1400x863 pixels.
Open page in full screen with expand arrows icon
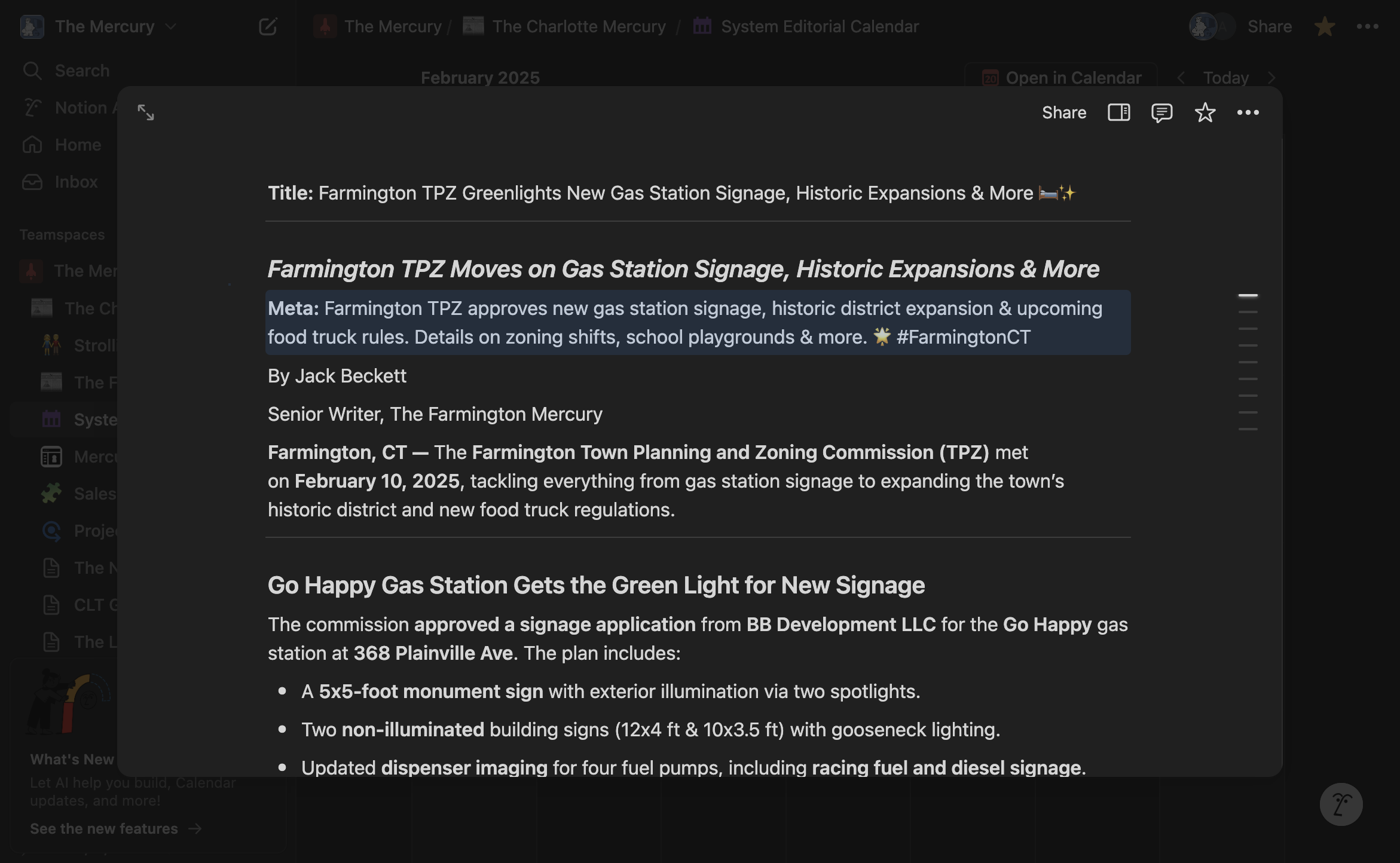[146, 112]
